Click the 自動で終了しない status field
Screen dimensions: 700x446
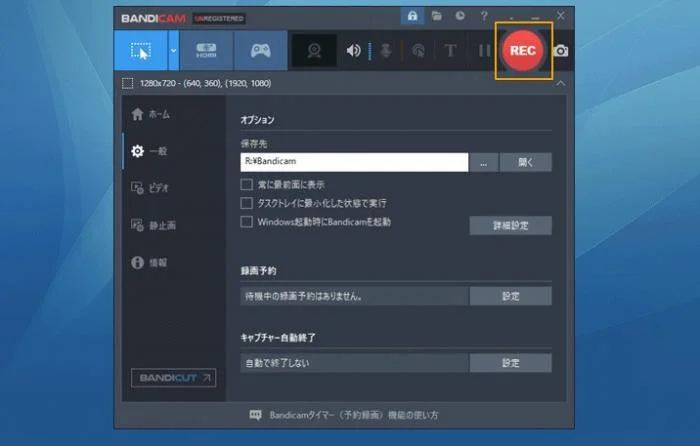click(x=354, y=363)
